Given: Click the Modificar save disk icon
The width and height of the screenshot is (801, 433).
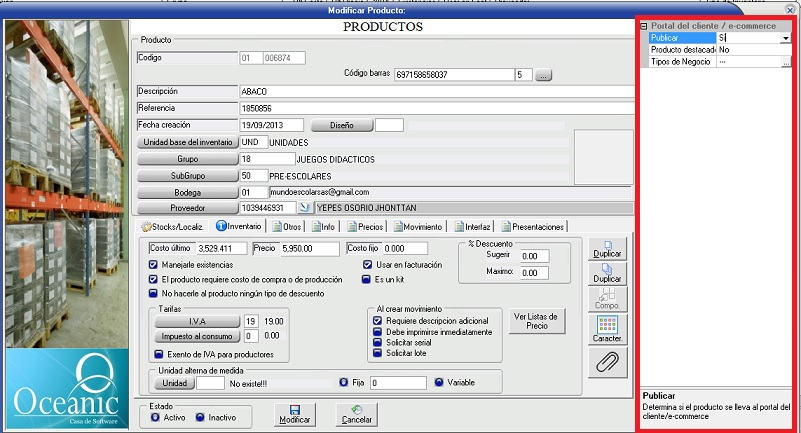Looking at the screenshot, I should coord(295,411).
